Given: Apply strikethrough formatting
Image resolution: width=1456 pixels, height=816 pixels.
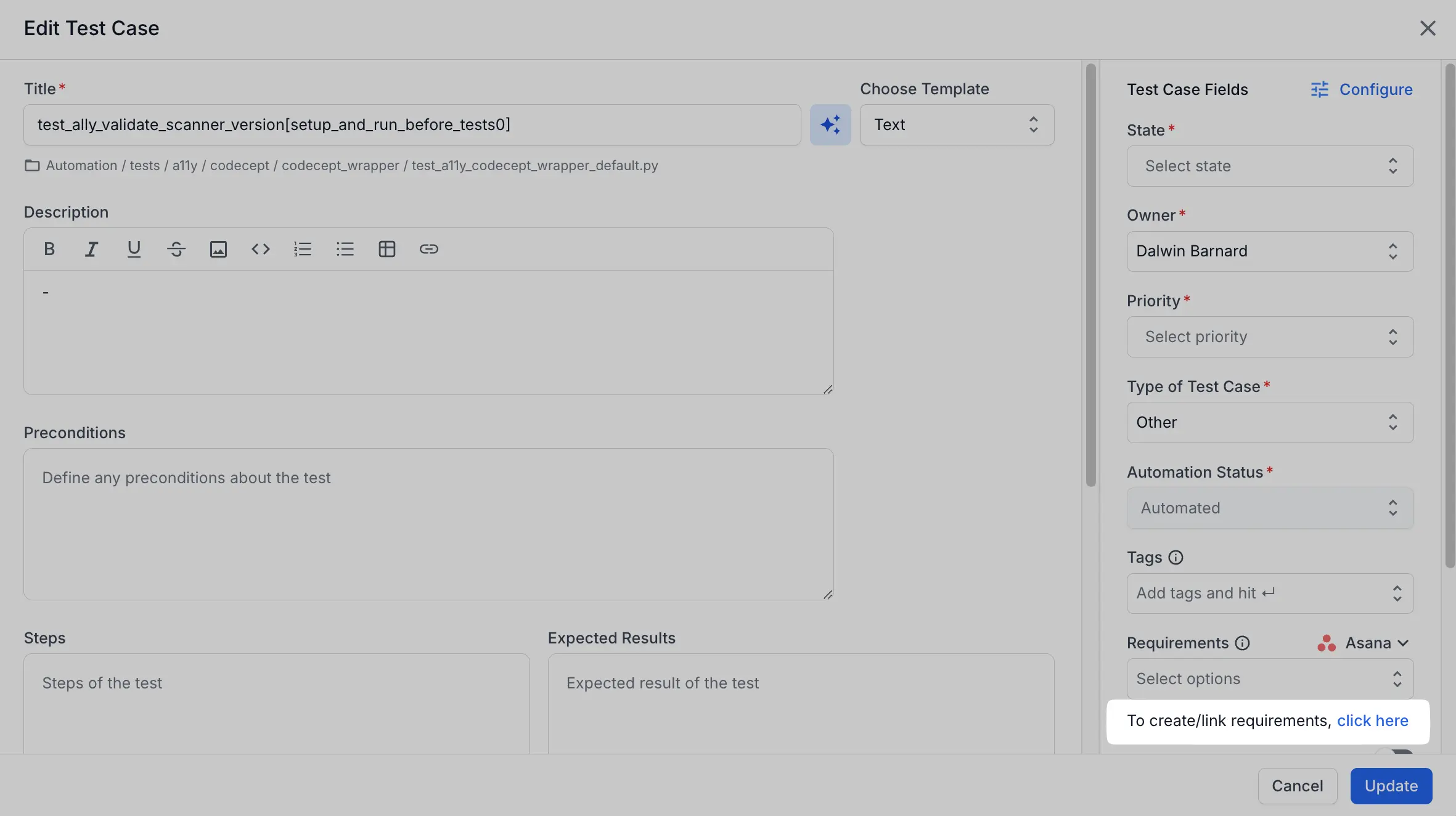Looking at the screenshot, I should pos(176,249).
